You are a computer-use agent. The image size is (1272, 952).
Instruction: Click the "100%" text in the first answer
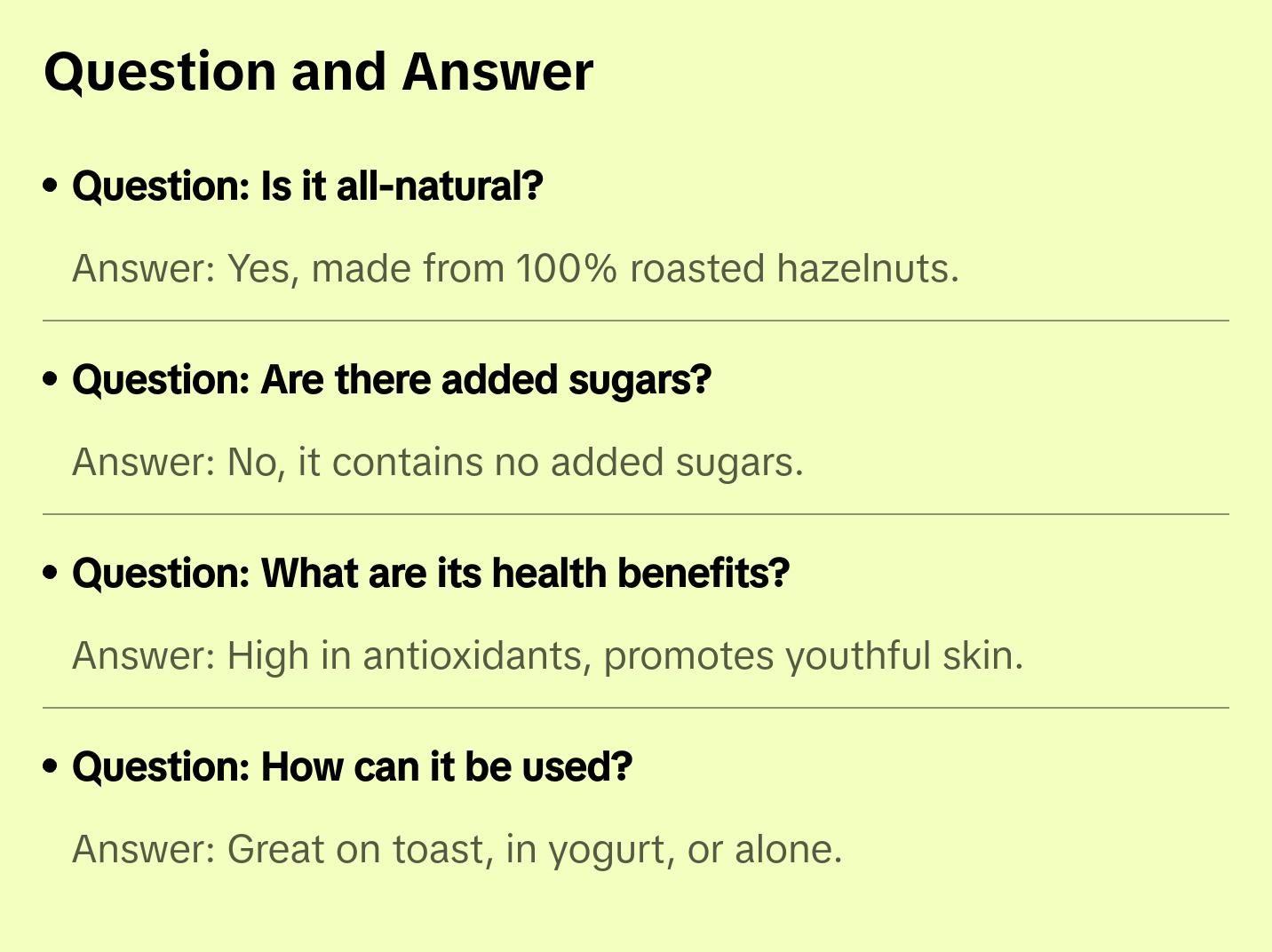(566, 268)
